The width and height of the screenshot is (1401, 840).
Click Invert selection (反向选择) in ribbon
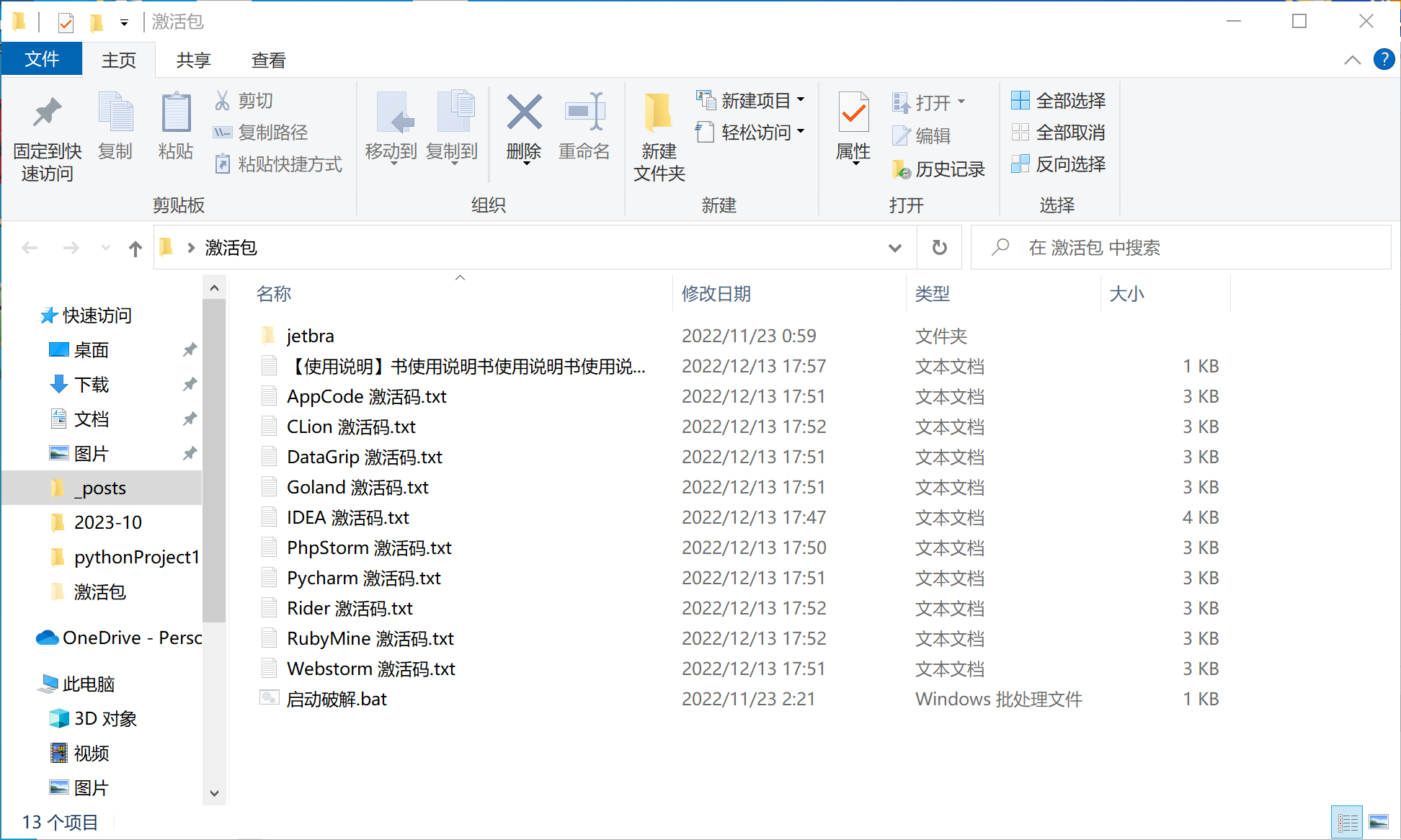[1058, 164]
